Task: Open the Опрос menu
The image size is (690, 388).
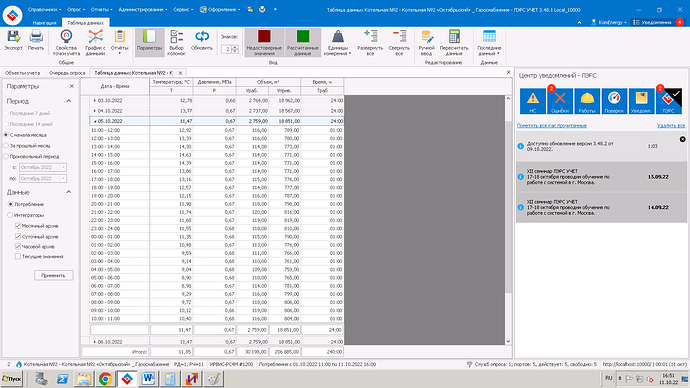Action: point(76,9)
